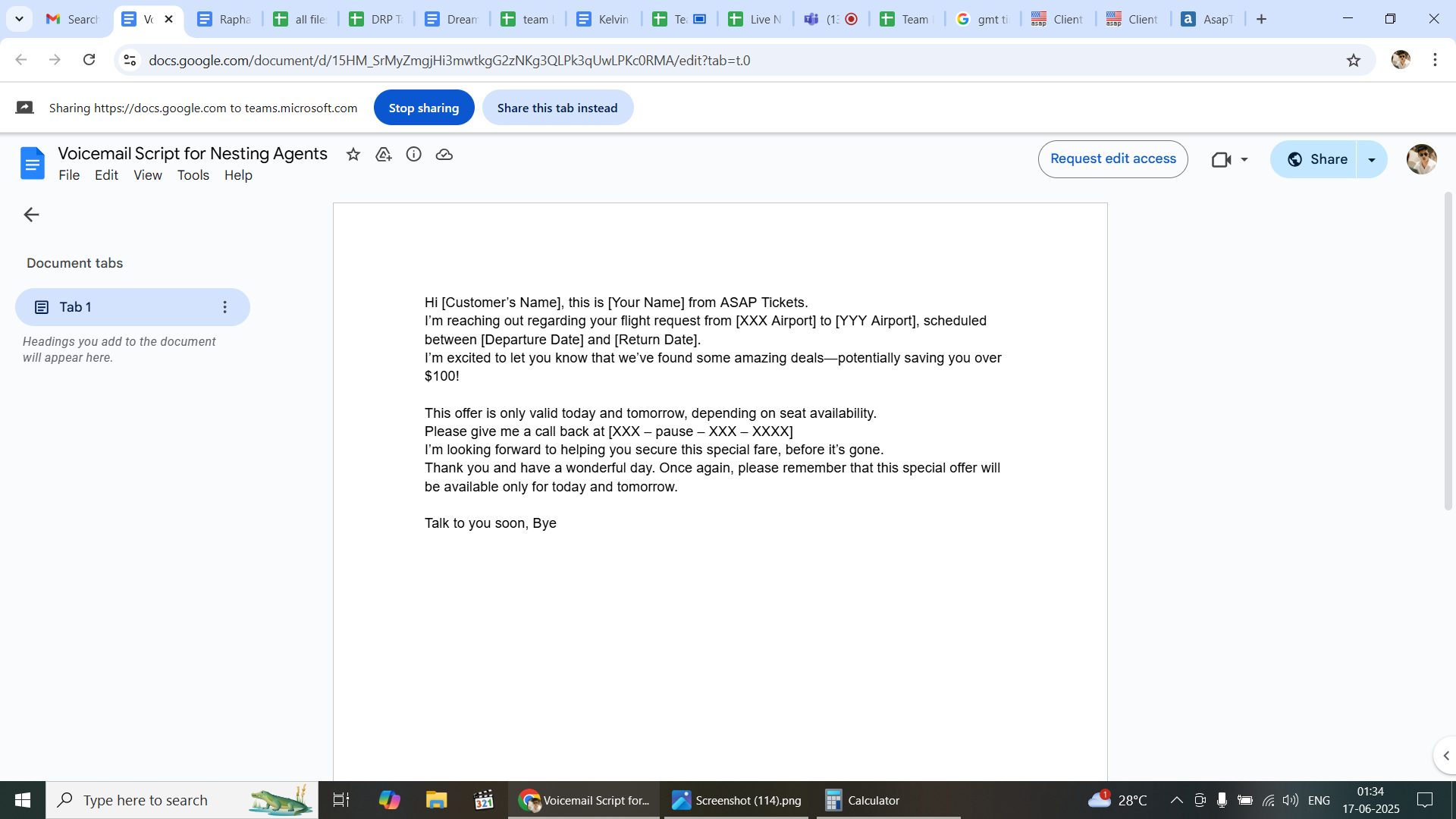Open Calculator from the Windows taskbar
This screenshot has width=1456, height=819.
863,800
